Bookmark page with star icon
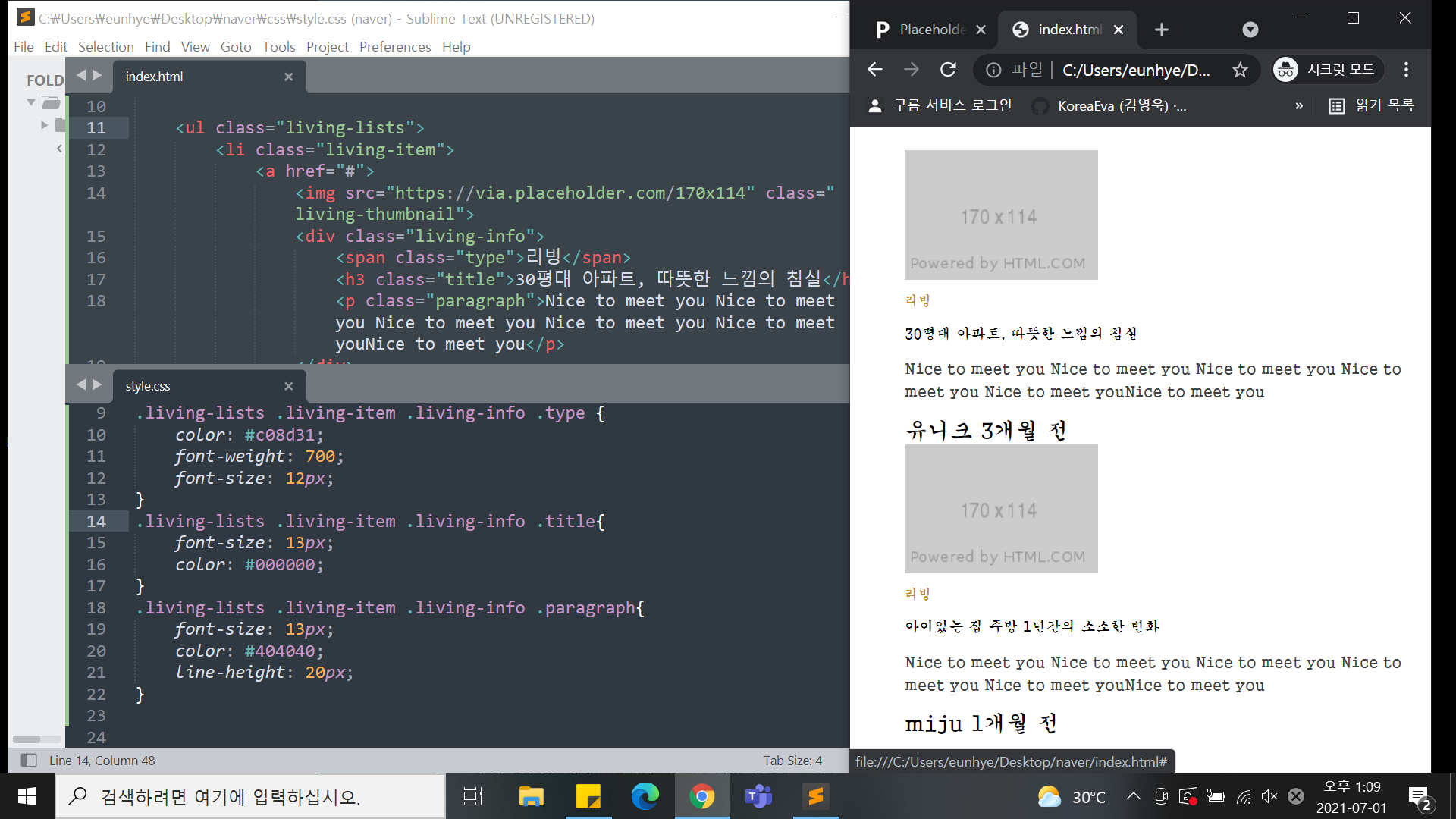This screenshot has height=819, width=1456. click(x=1240, y=70)
